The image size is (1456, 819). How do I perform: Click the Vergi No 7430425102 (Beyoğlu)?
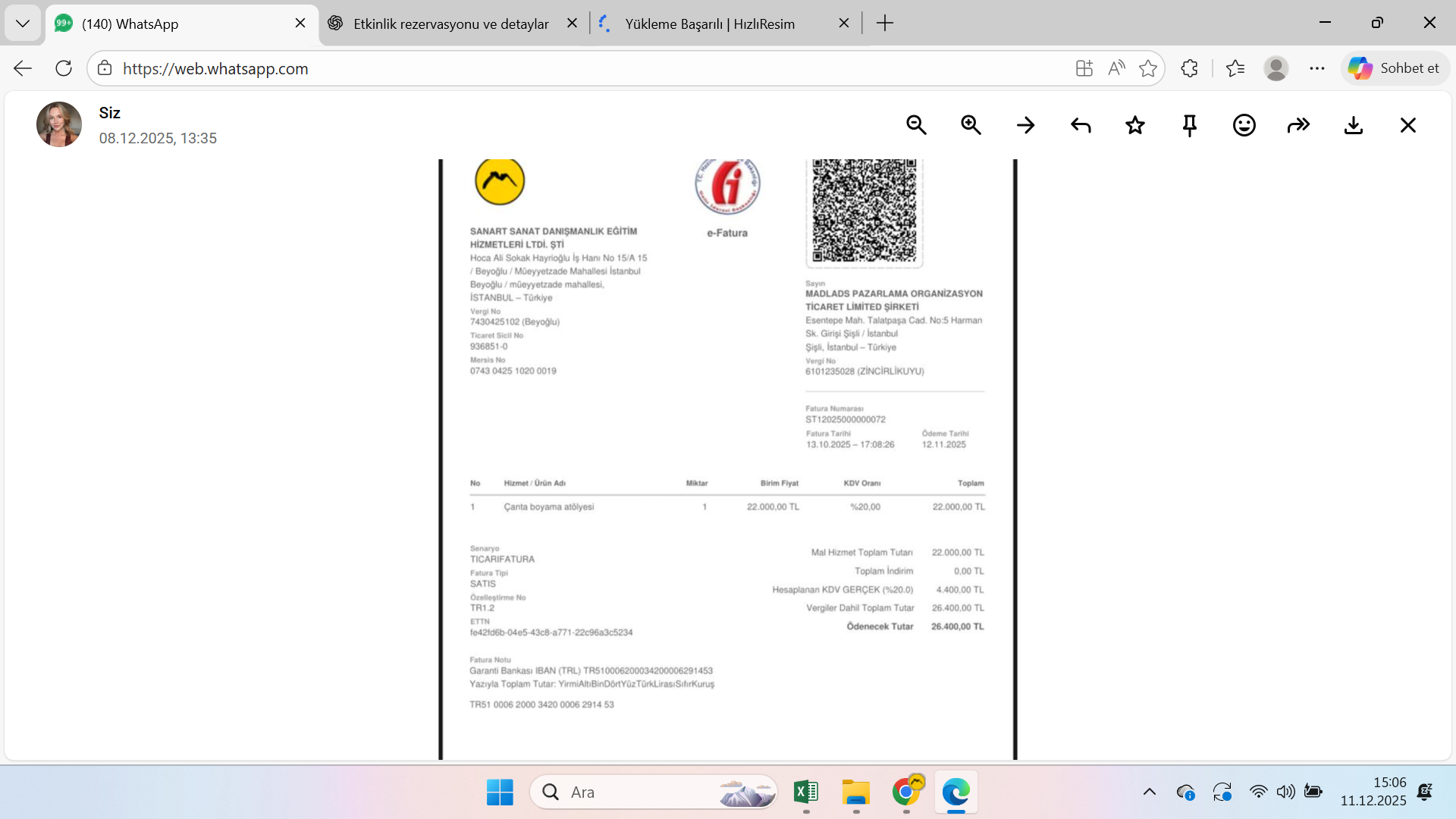515,322
